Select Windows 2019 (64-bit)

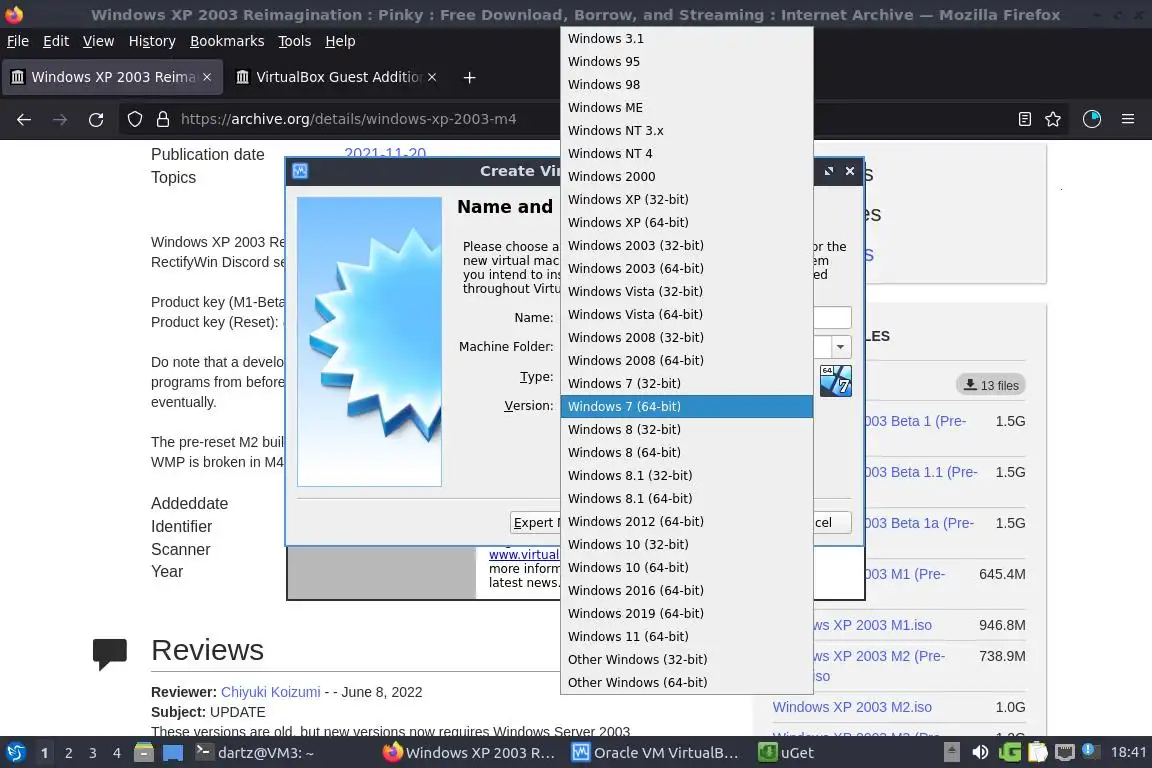[686, 614]
